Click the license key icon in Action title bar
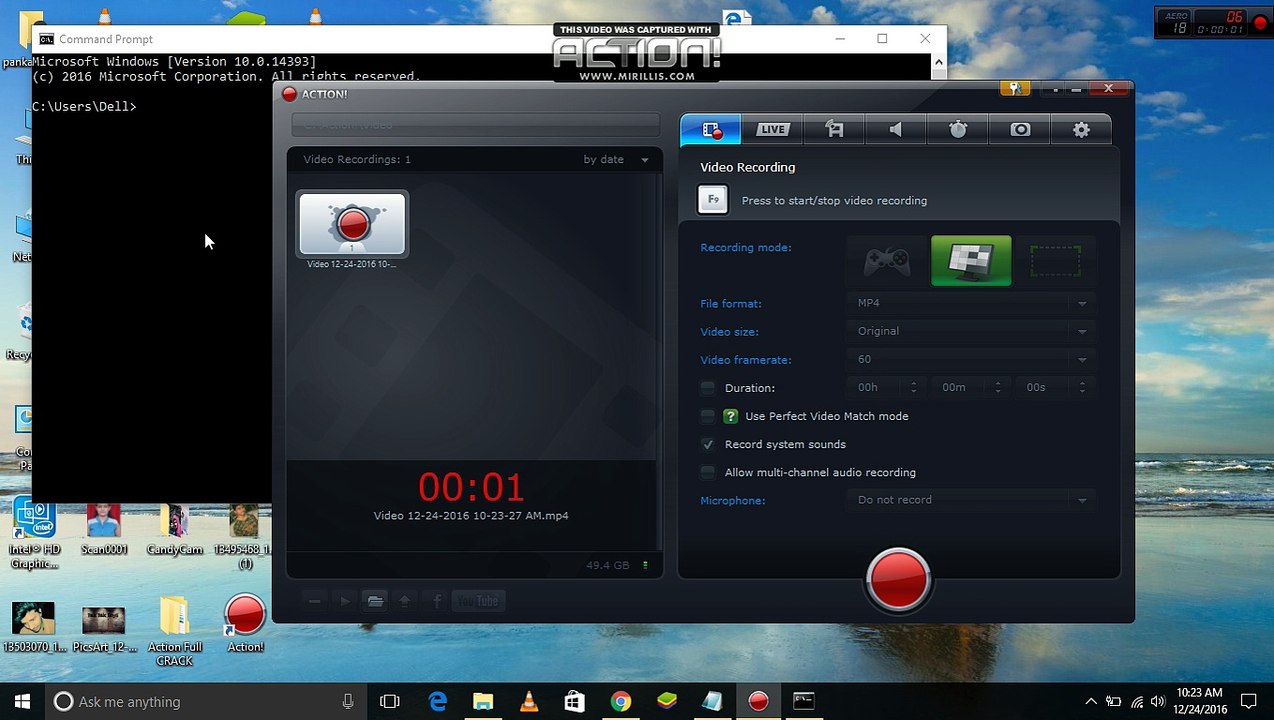The image size is (1274, 720). tap(1014, 89)
